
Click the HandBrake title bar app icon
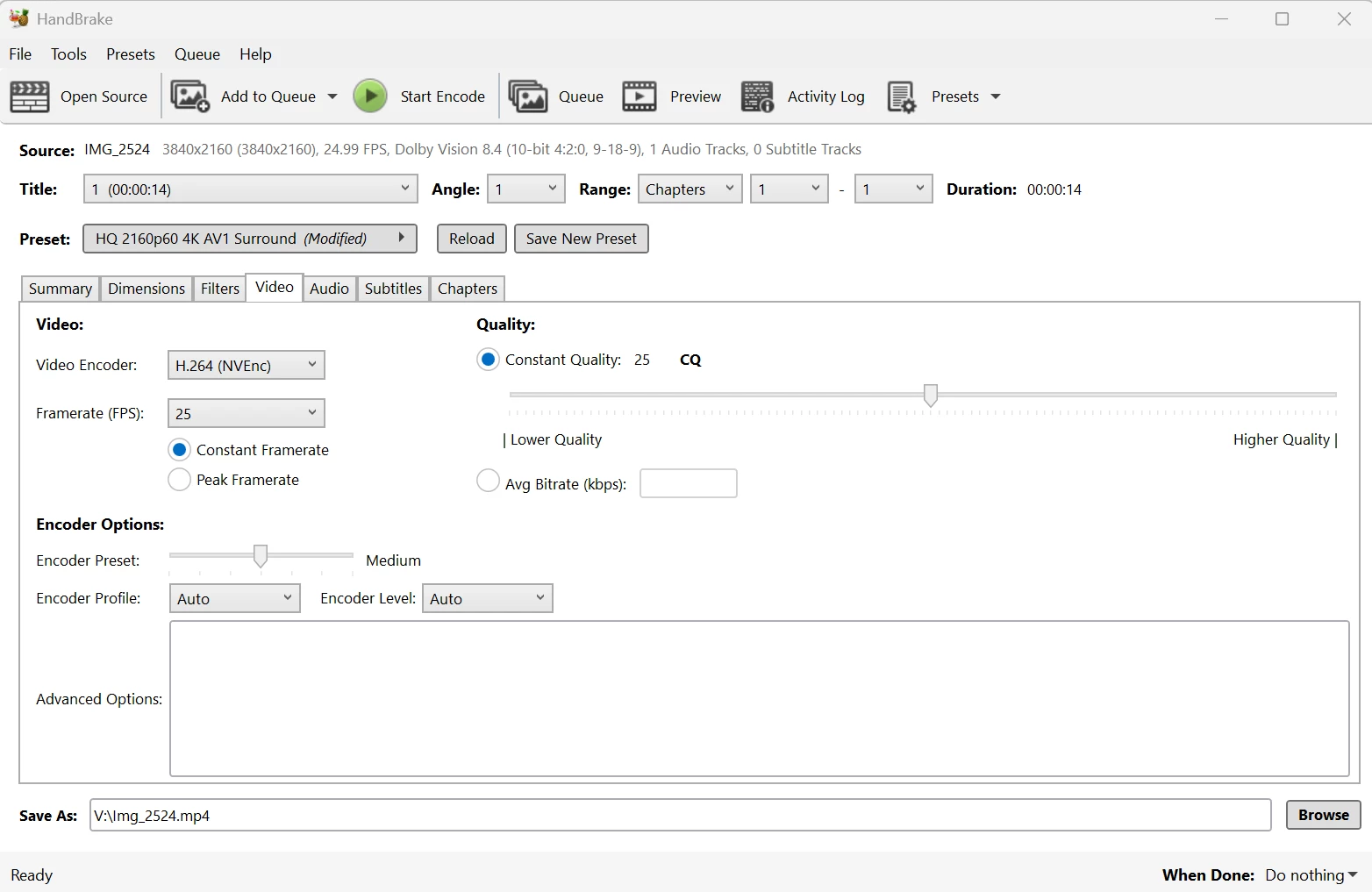pos(19,18)
